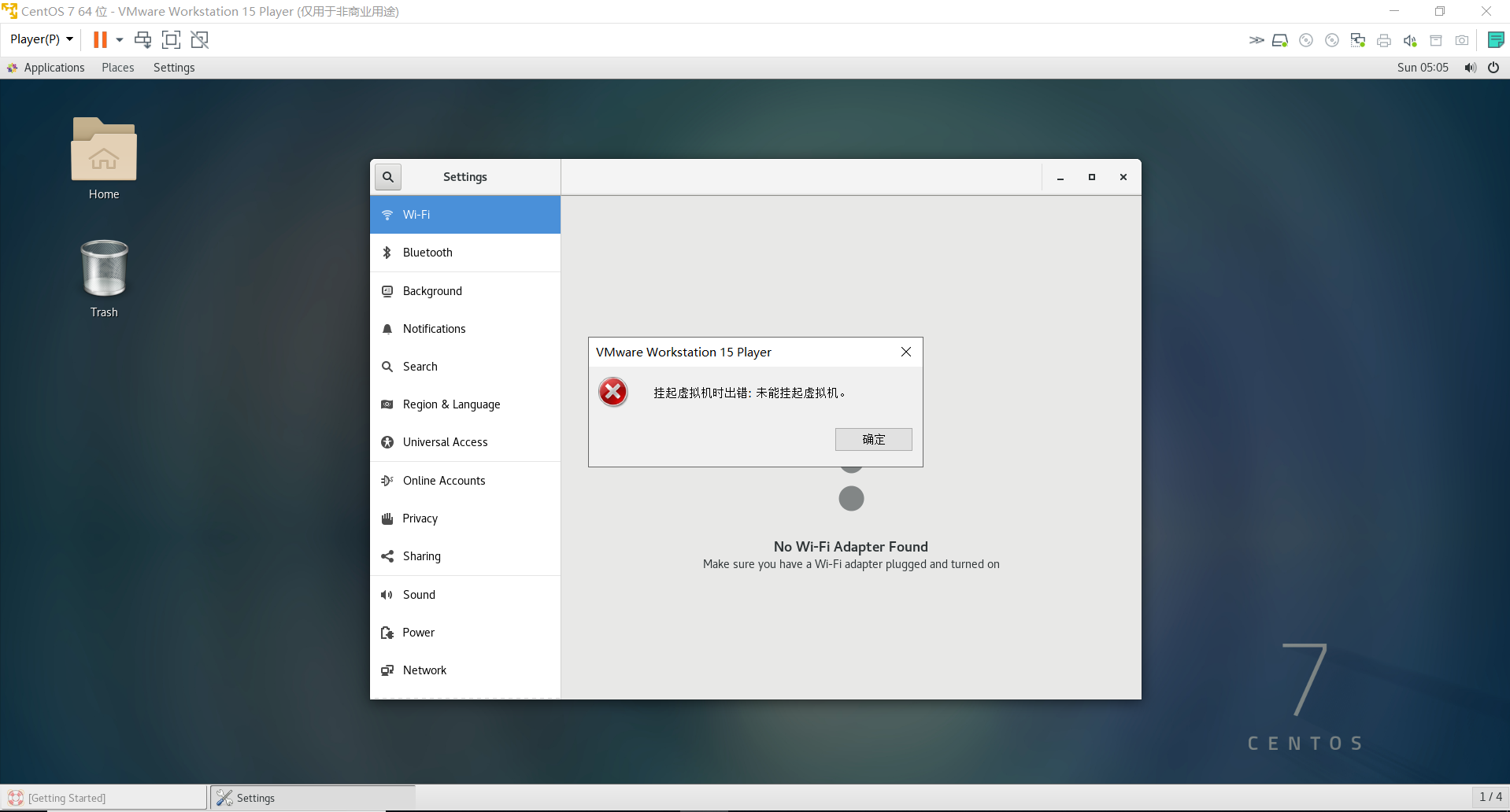The image size is (1510, 812).
Task: Open the Privacy settings panel
Action: [x=465, y=519]
